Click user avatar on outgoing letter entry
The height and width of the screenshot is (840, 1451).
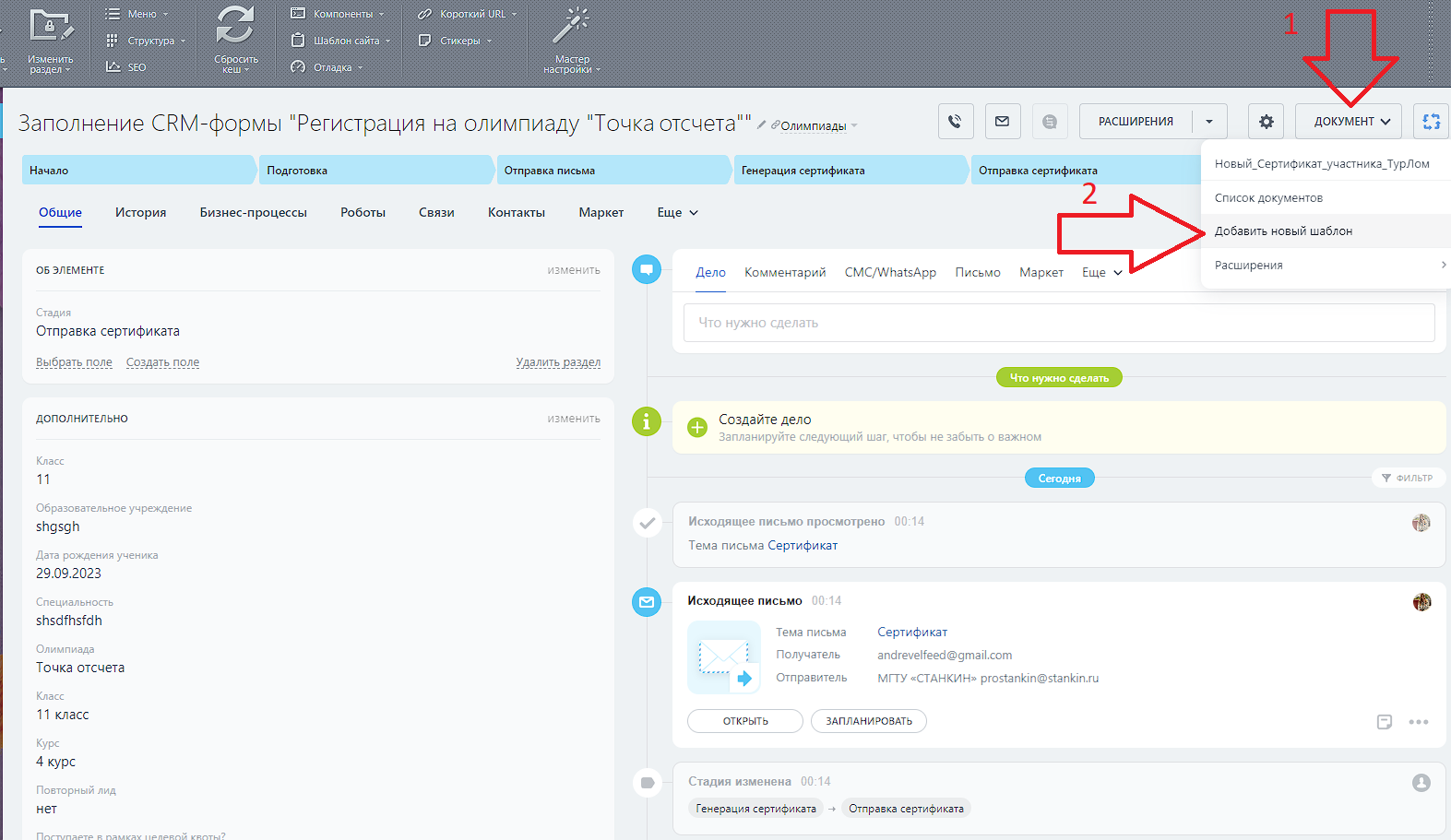(x=1421, y=602)
